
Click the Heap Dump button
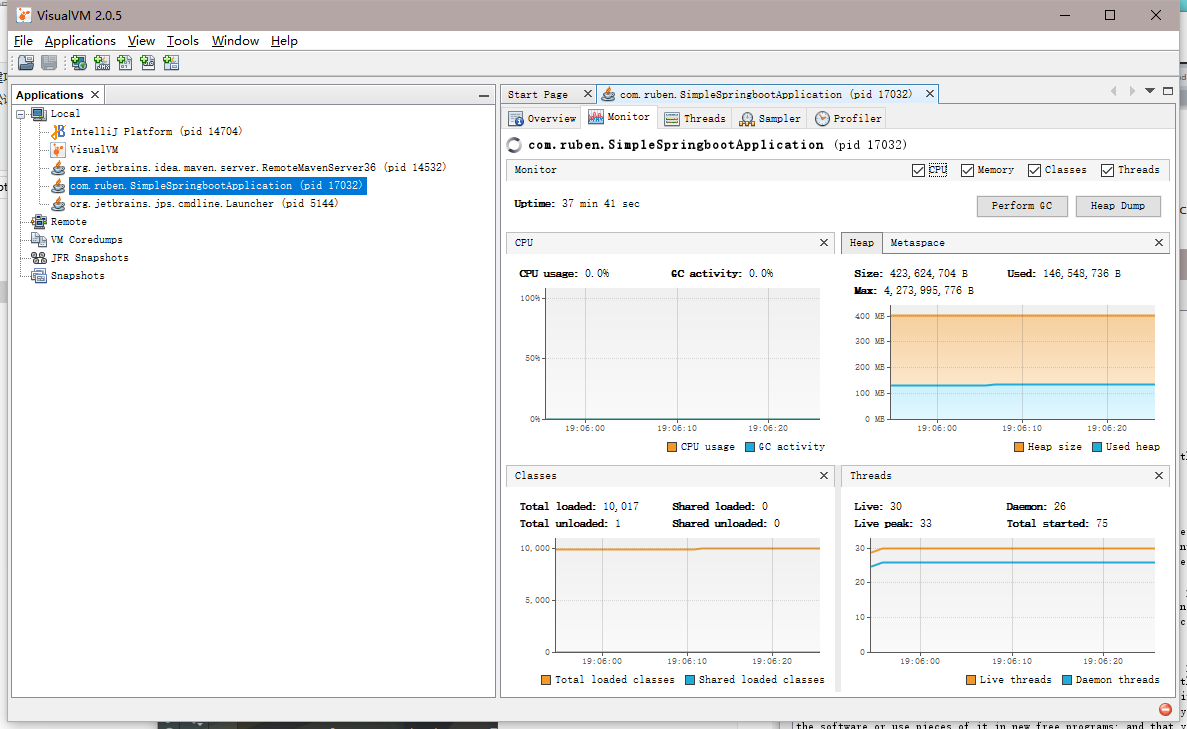(x=1117, y=205)
